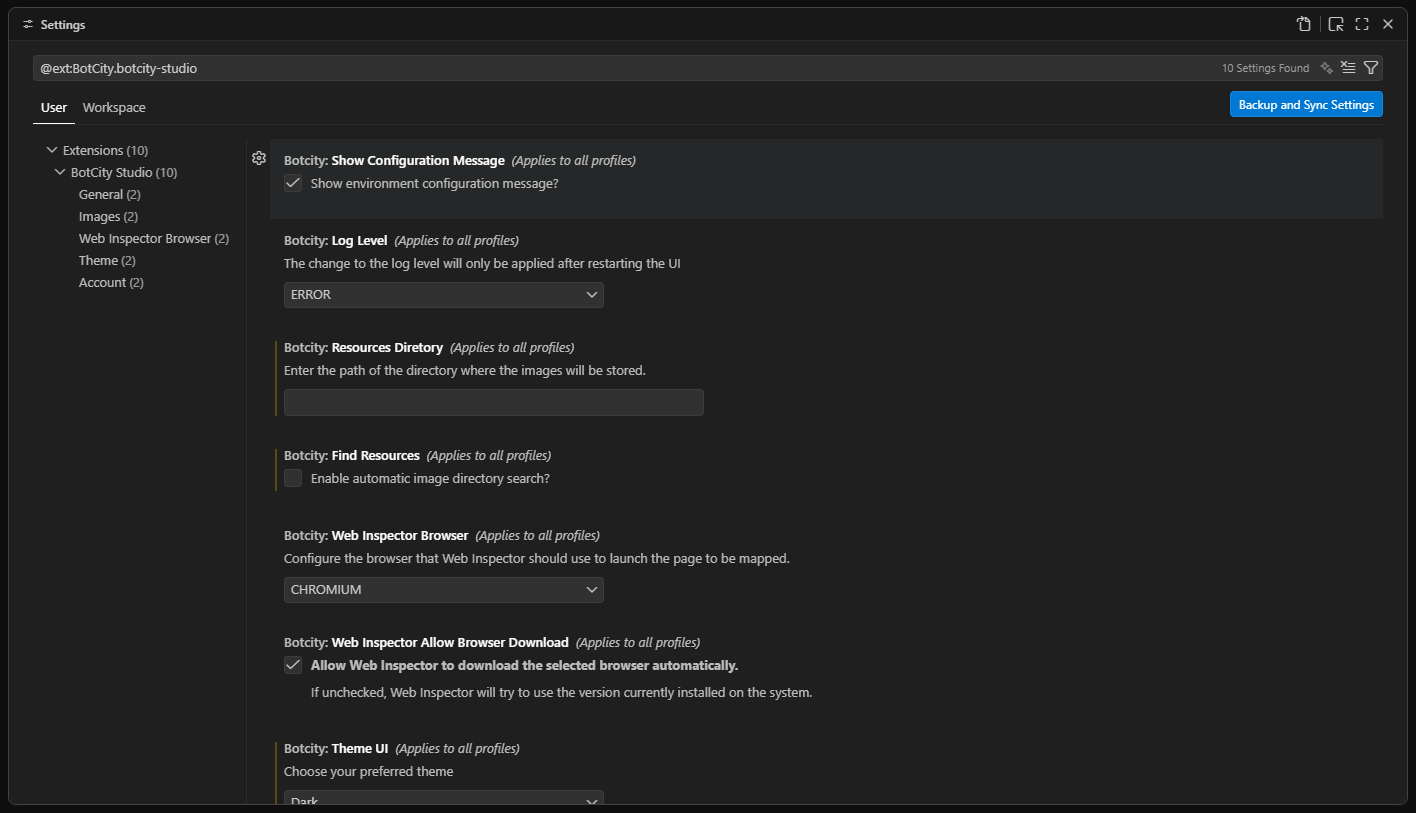The height and width of the screenshot is (813, 1416).
Task: Collapse the Extensions tree chevron
Action: (x=52, y=150)
